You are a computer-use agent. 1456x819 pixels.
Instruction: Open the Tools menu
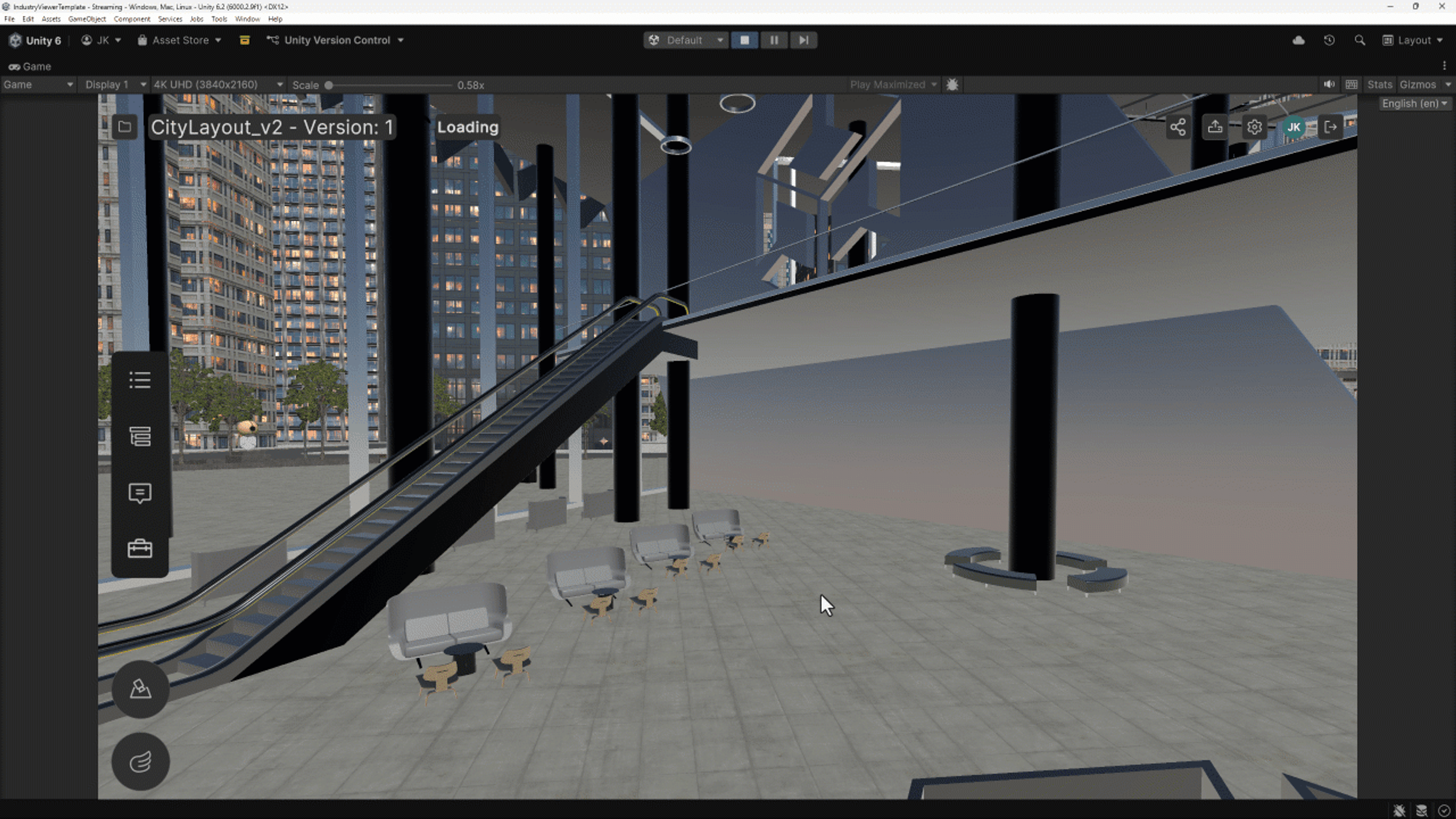(219, 19)
